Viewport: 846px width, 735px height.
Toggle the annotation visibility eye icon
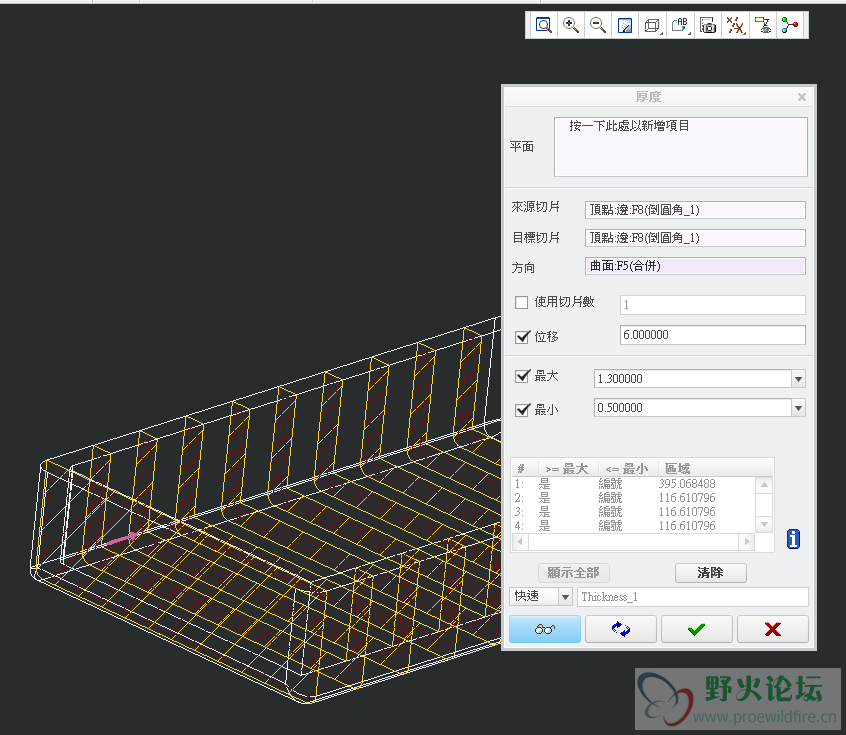pos(762,25)
